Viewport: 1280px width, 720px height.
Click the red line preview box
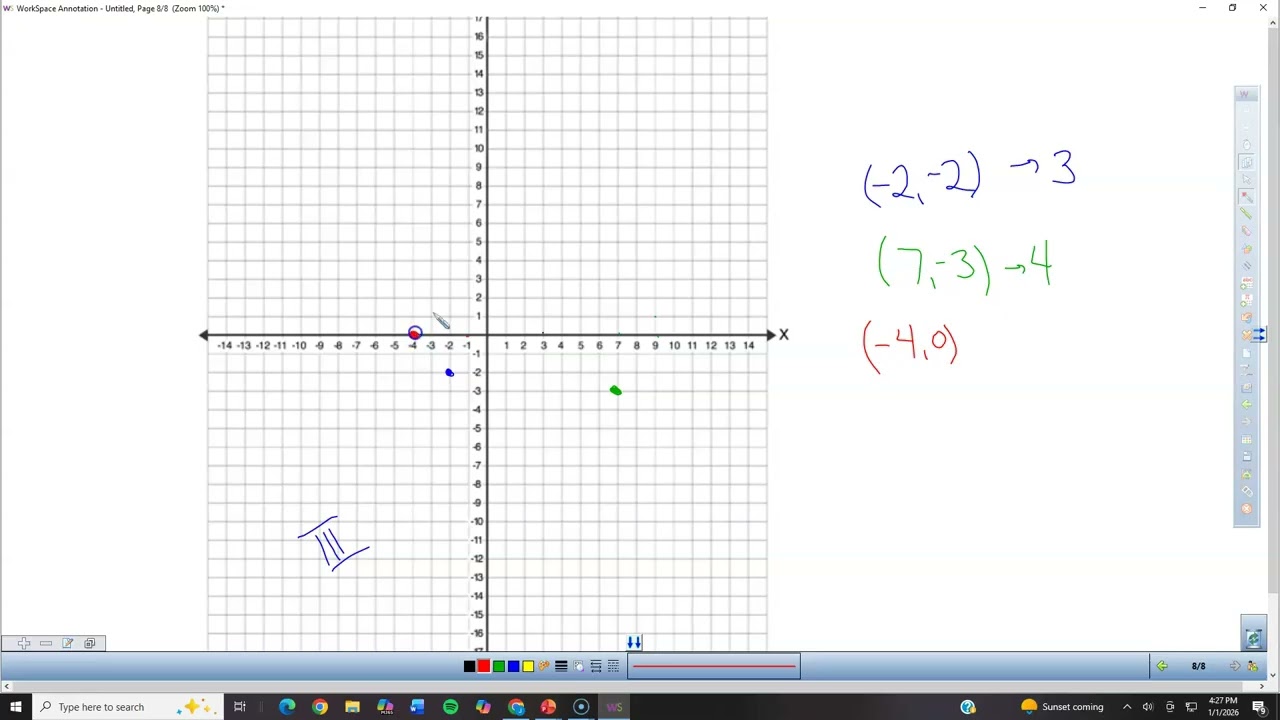[714, 666]
